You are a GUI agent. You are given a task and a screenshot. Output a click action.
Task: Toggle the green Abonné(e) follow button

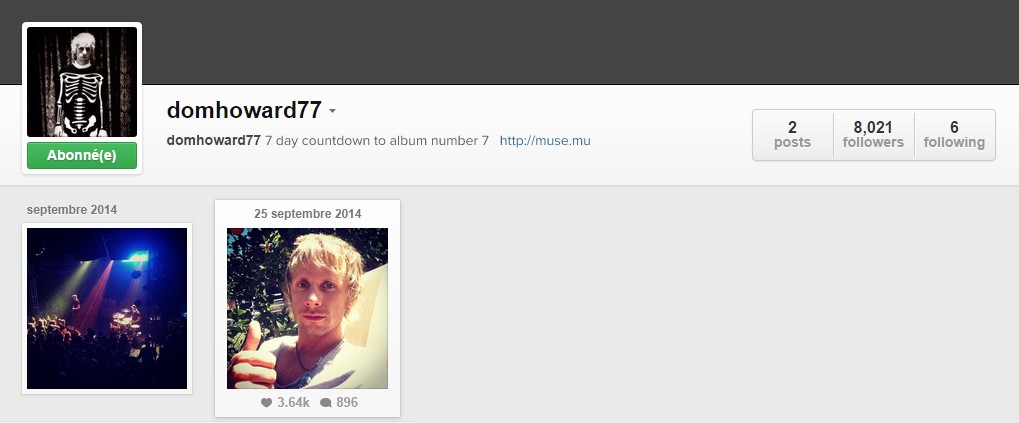(x=82, y=156)
